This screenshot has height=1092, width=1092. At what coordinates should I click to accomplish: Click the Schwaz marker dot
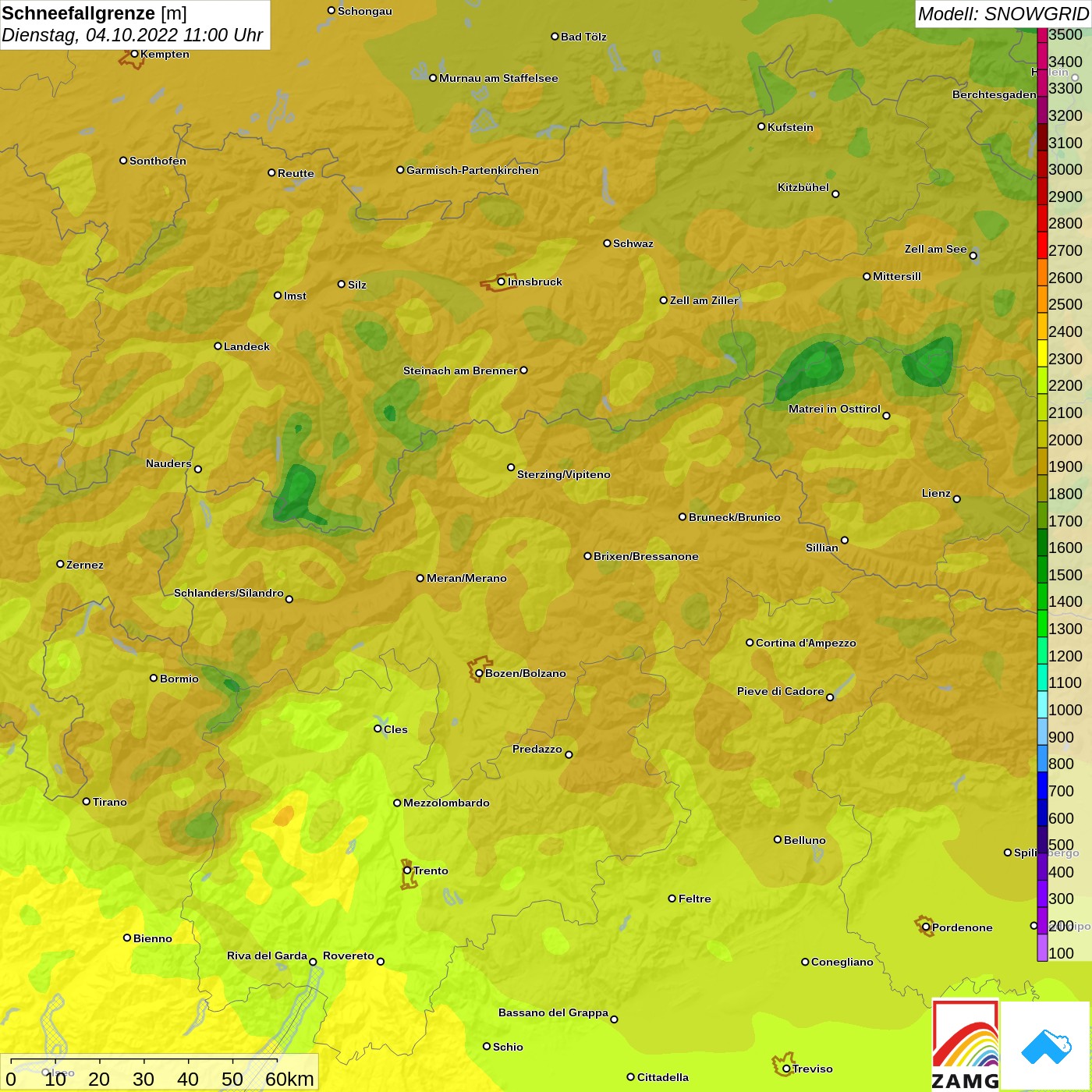click(607, 243)
